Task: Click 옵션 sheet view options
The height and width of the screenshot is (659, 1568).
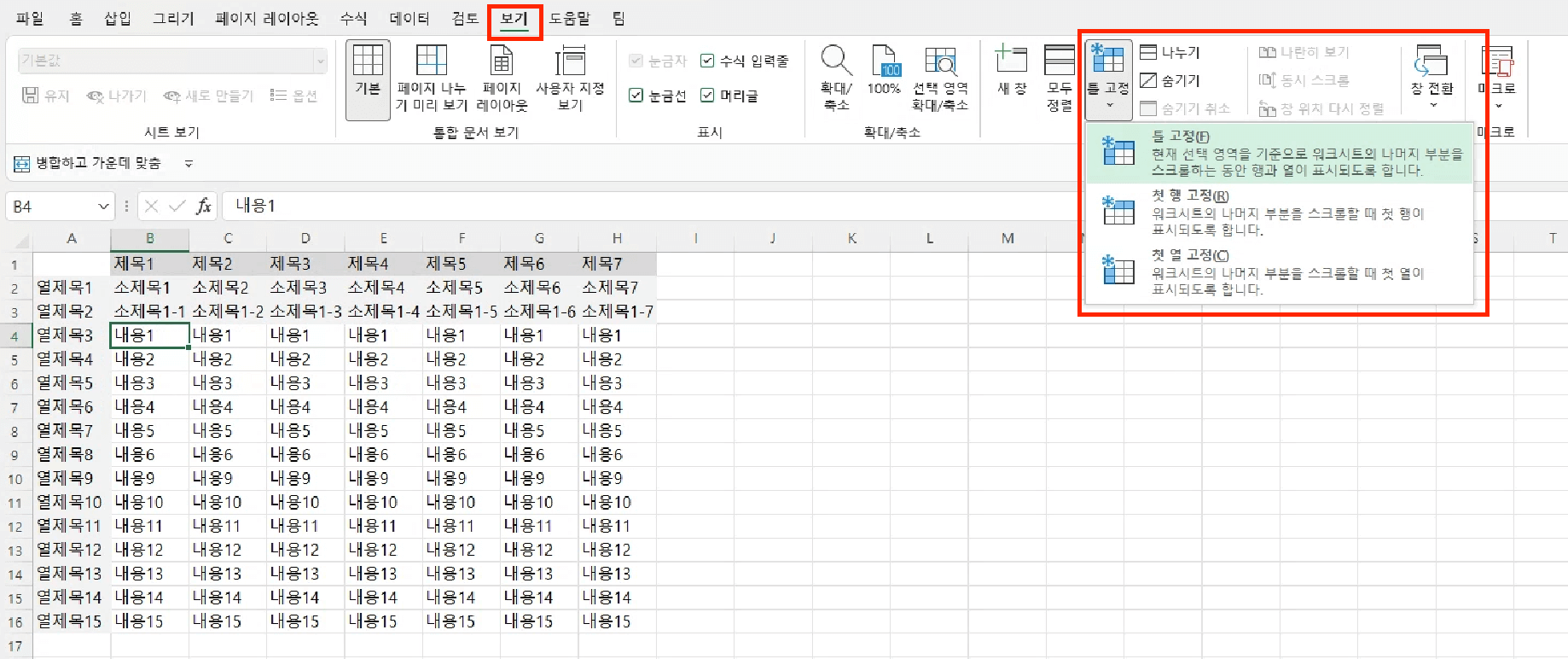Action: (293, 96)
